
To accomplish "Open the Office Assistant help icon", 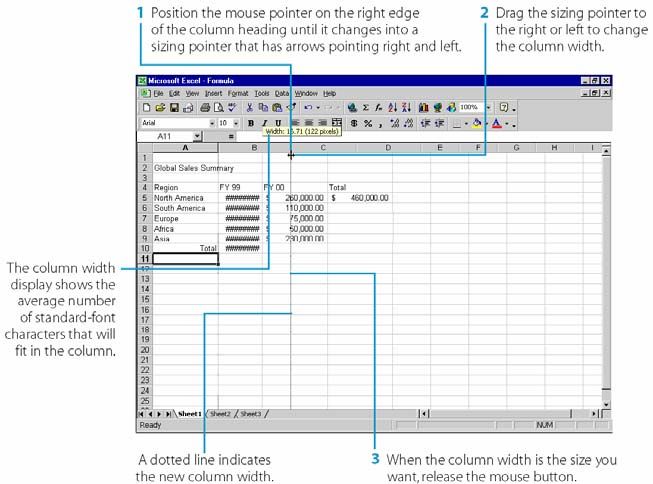I will click(504, 108).
